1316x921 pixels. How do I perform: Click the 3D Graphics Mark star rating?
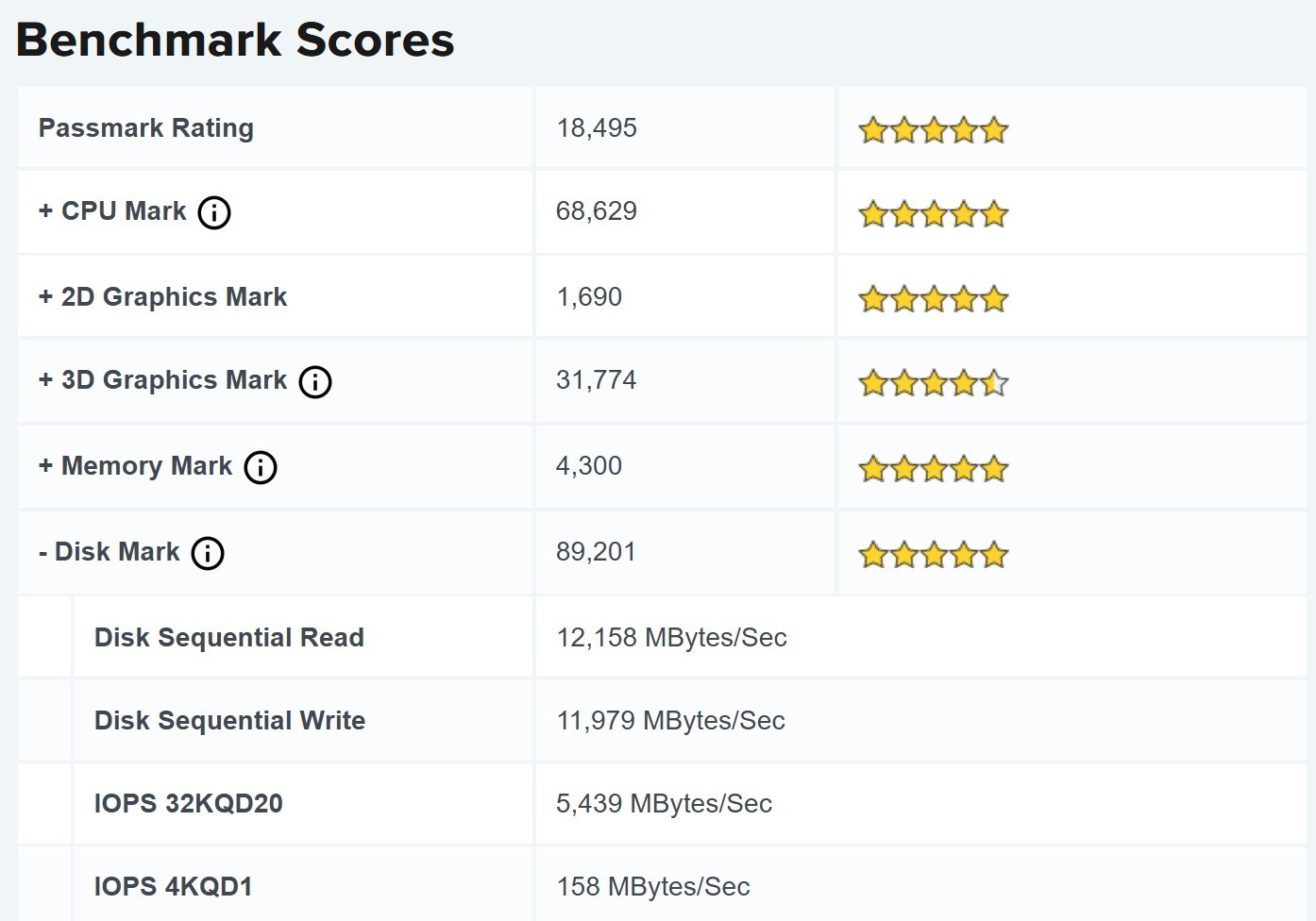point(934,383)
